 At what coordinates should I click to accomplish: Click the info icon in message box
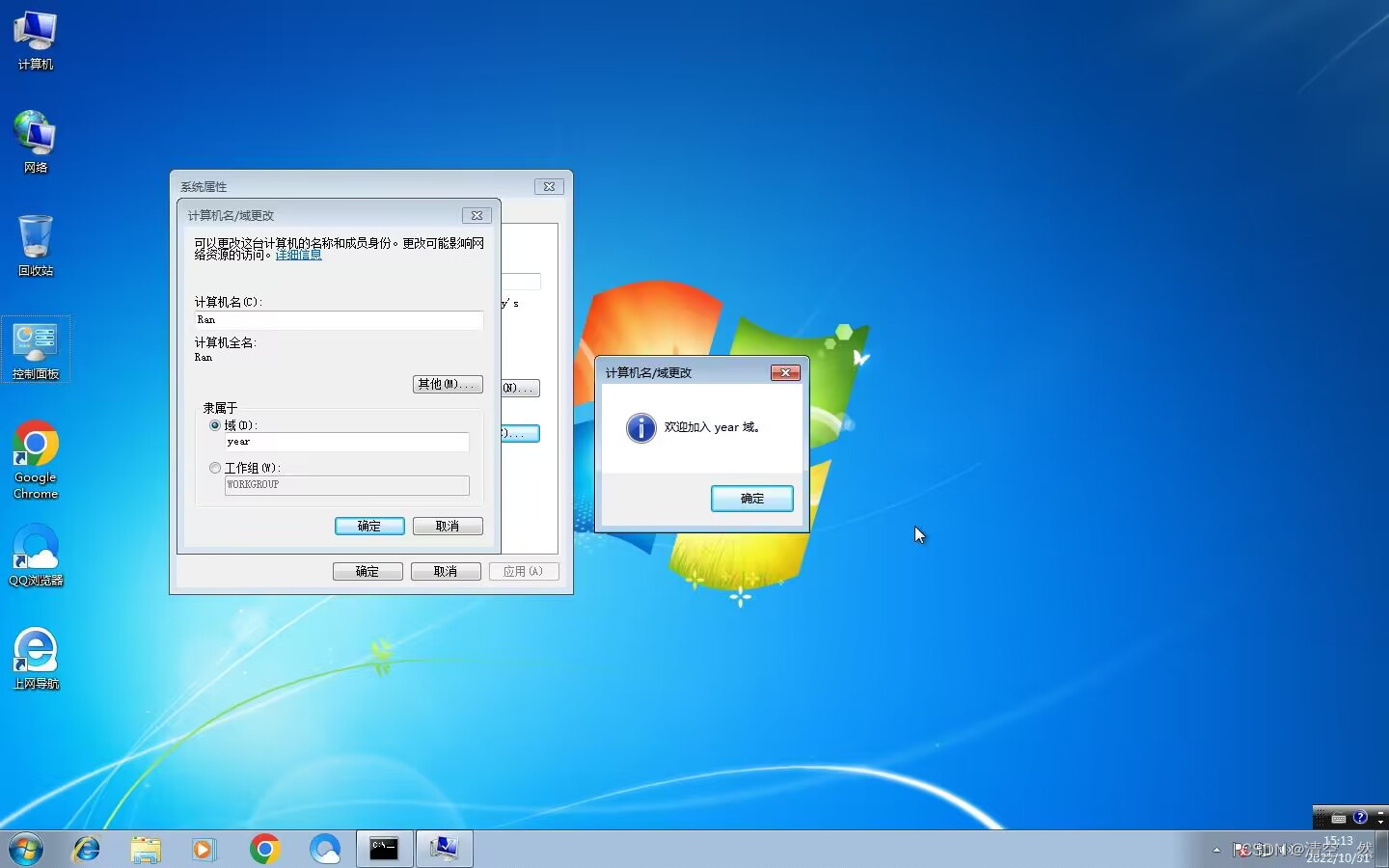641,427
